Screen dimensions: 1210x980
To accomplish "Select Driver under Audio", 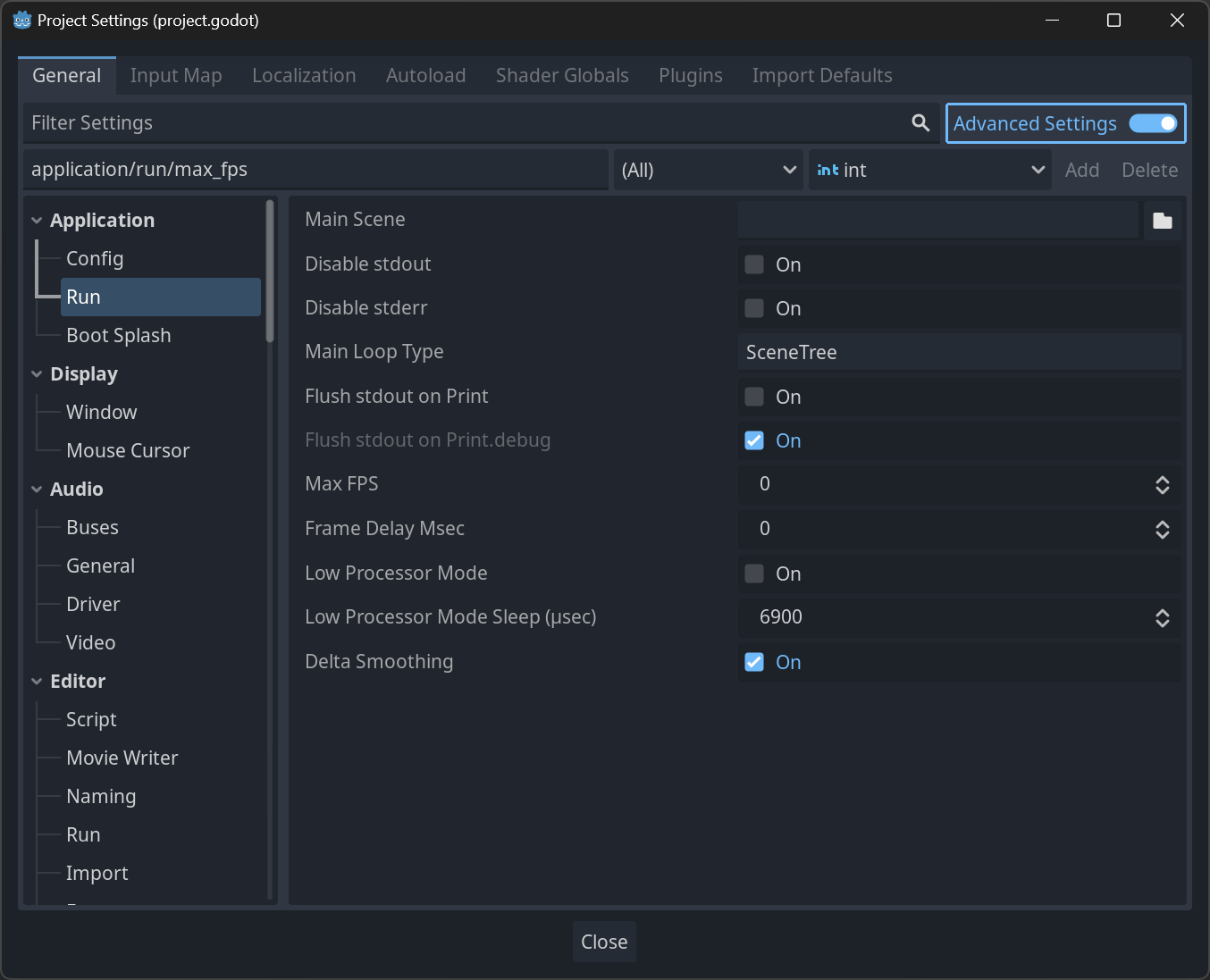I will (93, 605).
